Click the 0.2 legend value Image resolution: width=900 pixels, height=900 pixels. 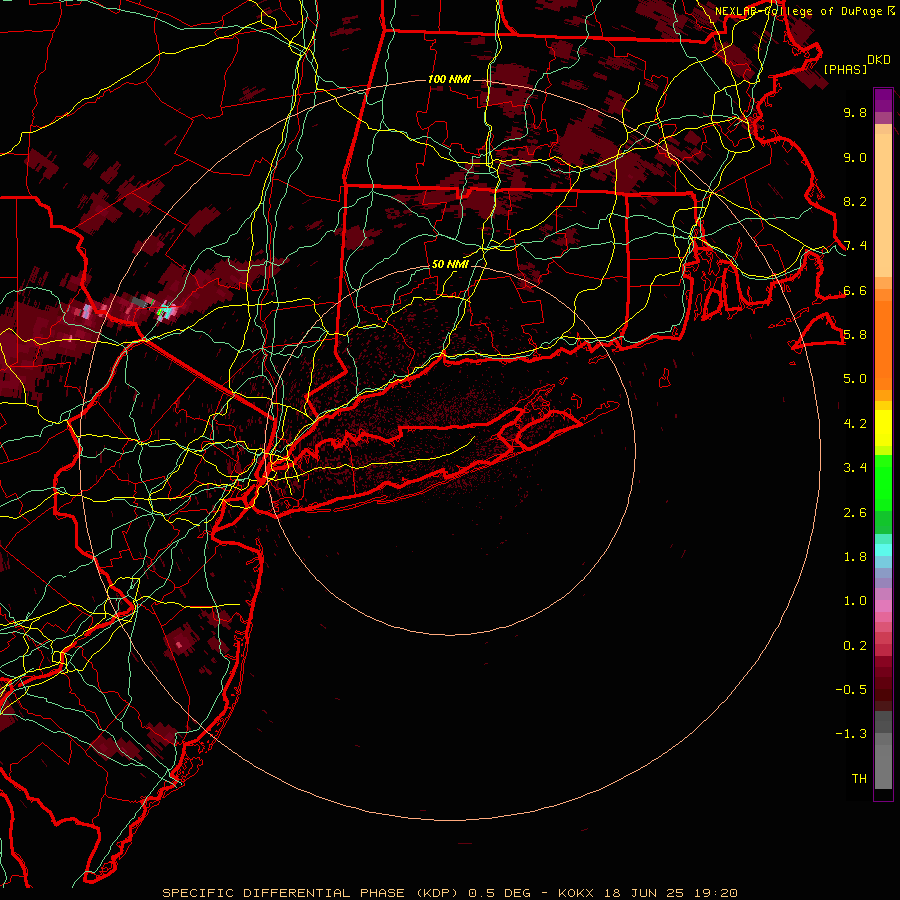tap(855, 646)
